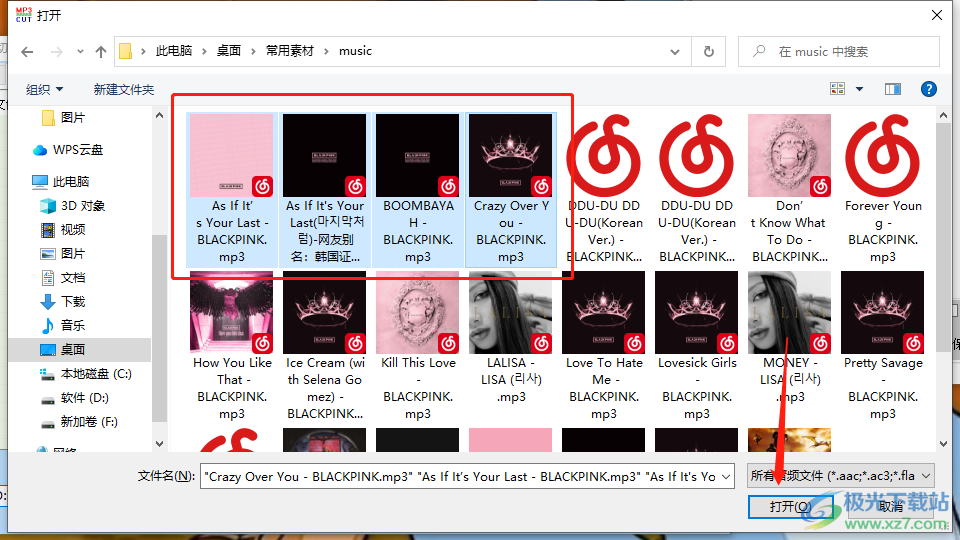Click the 取消 button

(890, 506)
